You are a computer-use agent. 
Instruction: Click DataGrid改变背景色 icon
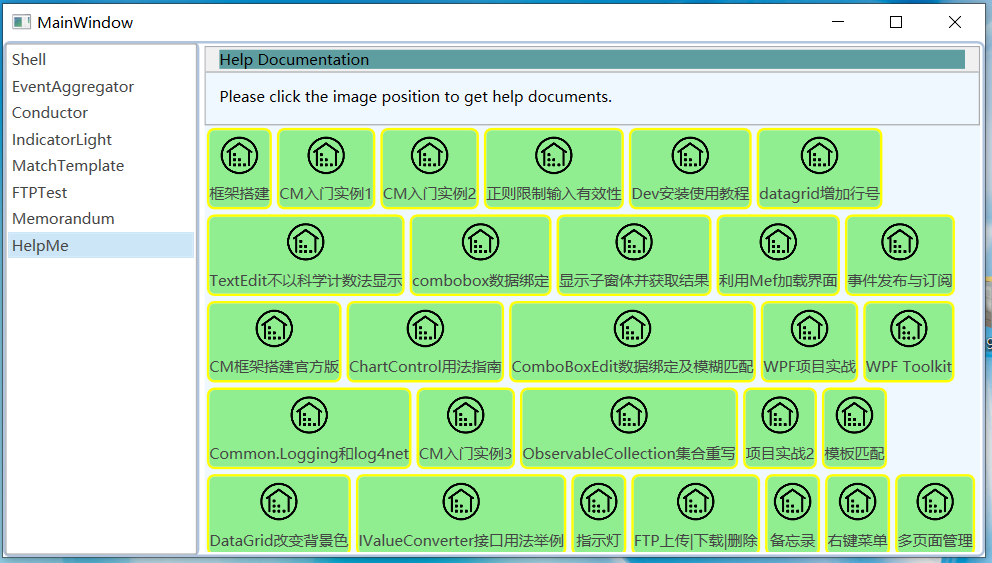pyautogui.click(x=278, y=502)
